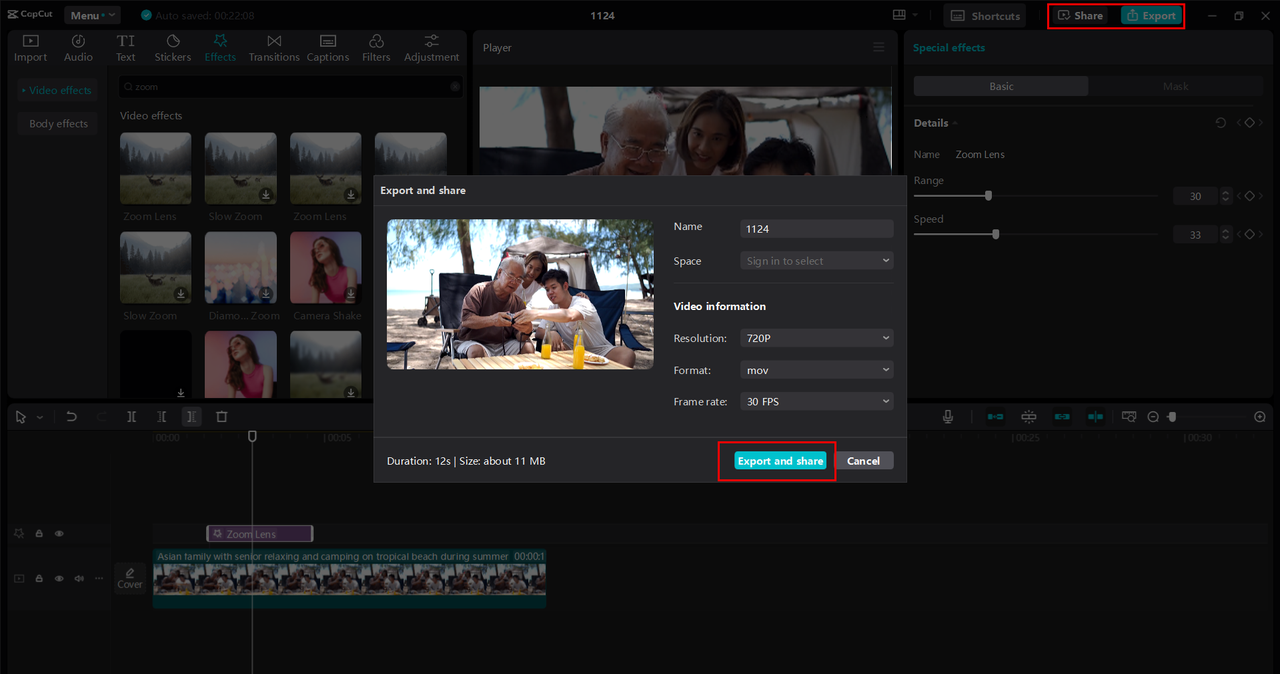Adjust the Speed slider handle
Viewport: 1280px width, 674px height.
[x=995, y=234]
